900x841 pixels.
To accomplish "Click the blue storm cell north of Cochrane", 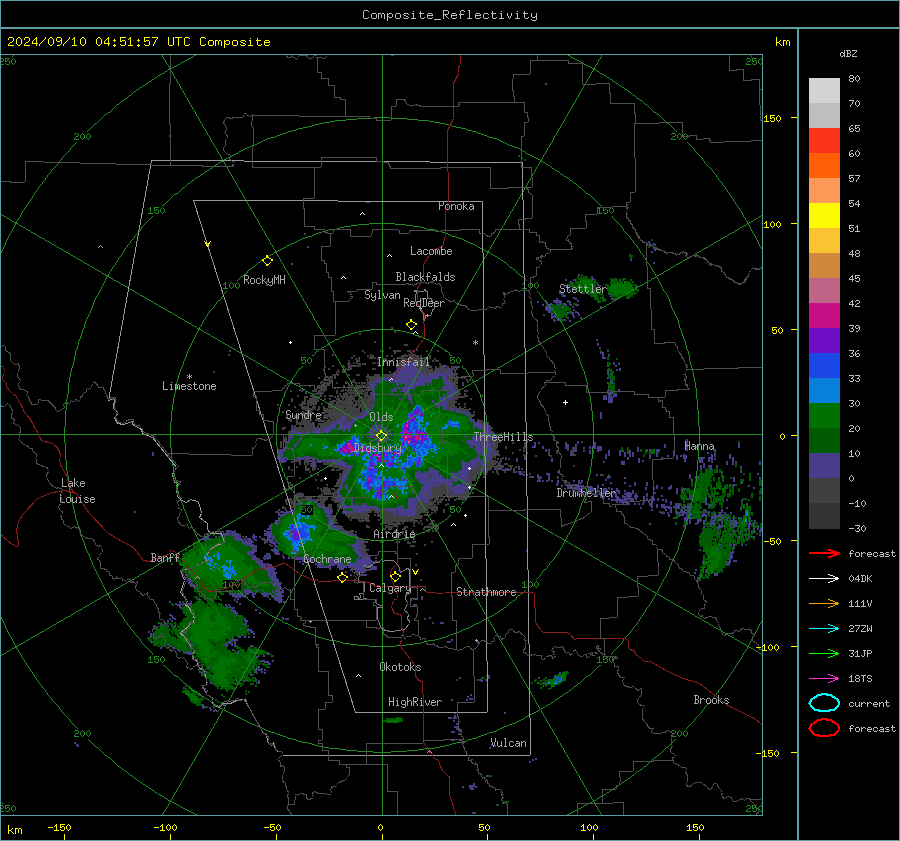I will tap(297, 533).
